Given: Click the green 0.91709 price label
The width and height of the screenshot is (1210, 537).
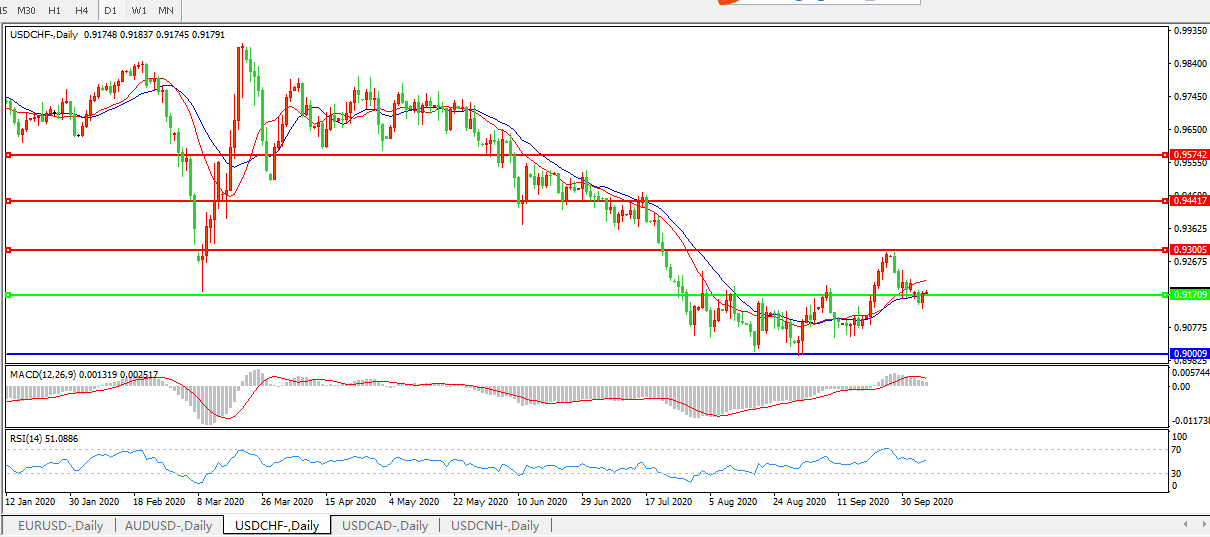Looking at the screenshot, I should pos(1190,295).
